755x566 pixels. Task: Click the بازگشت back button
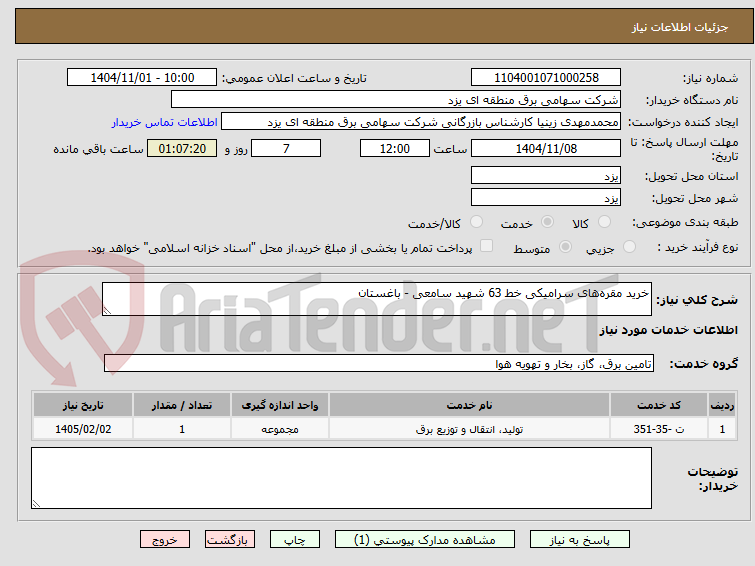coord(230,540)
